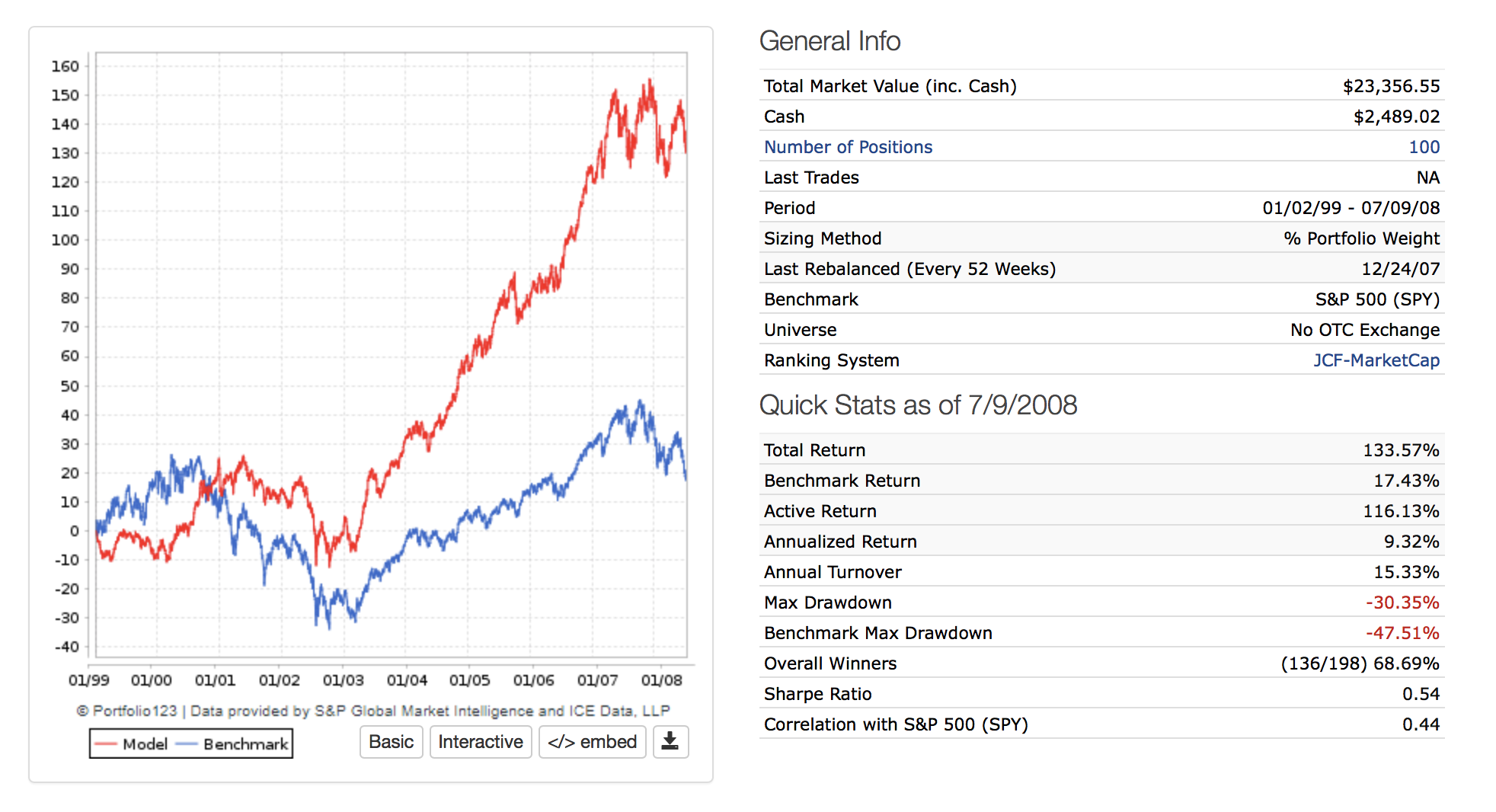The image size is (1496, 812).
Task: Click the download chart icon
Action: click(x=670, y=742)
